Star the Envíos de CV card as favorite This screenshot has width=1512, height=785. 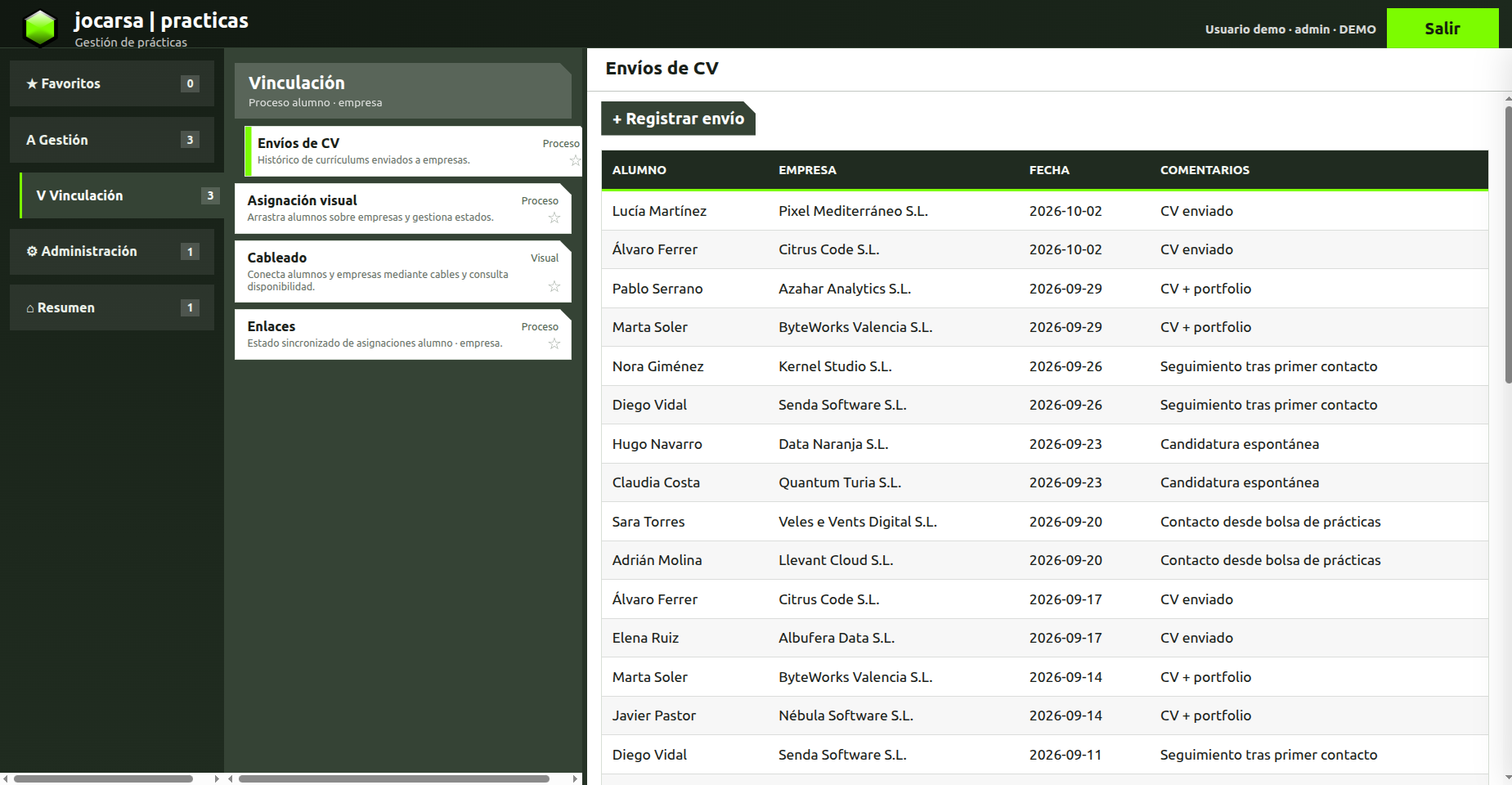(x=576, y=161)
